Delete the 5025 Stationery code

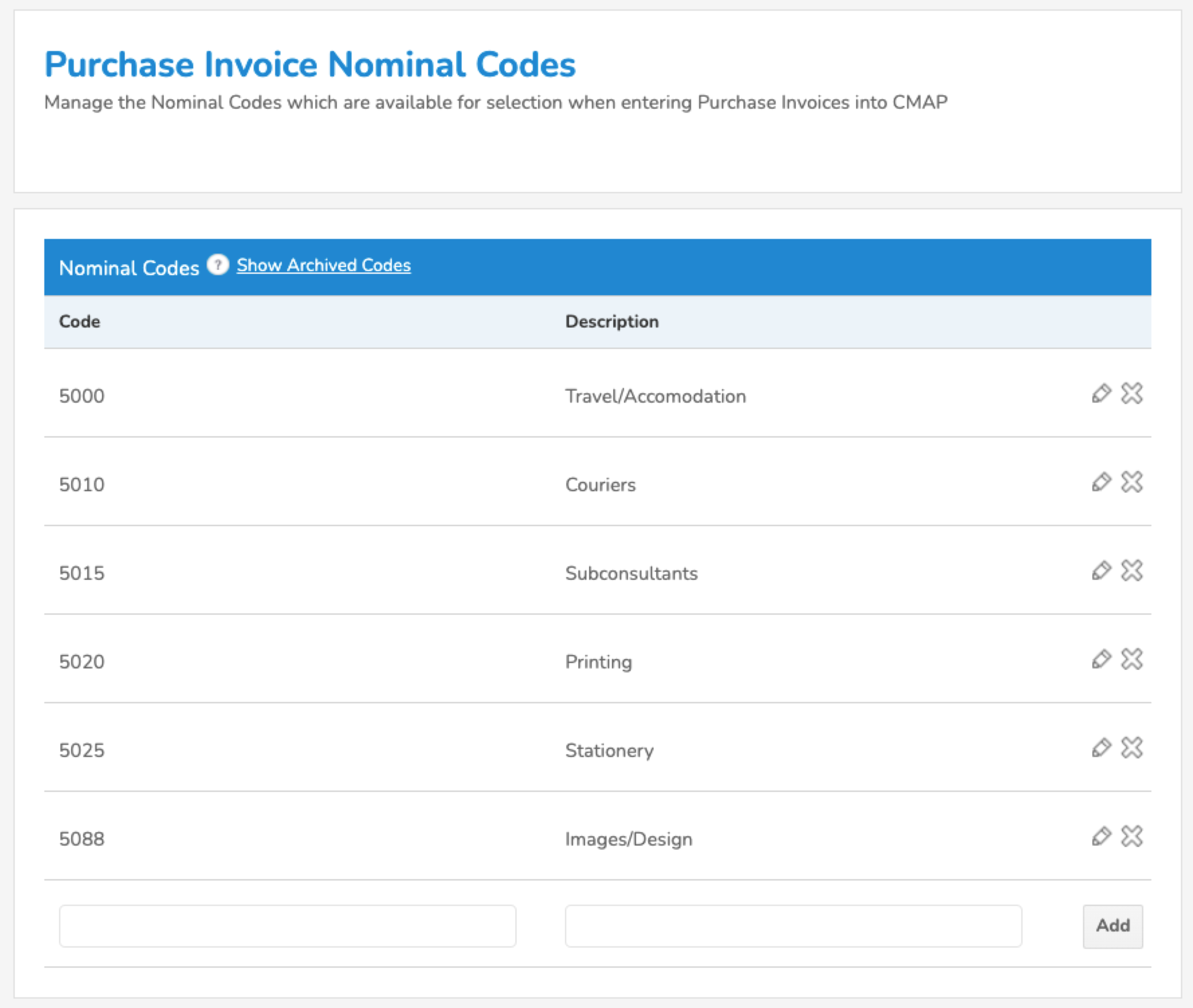(1131, 748)
